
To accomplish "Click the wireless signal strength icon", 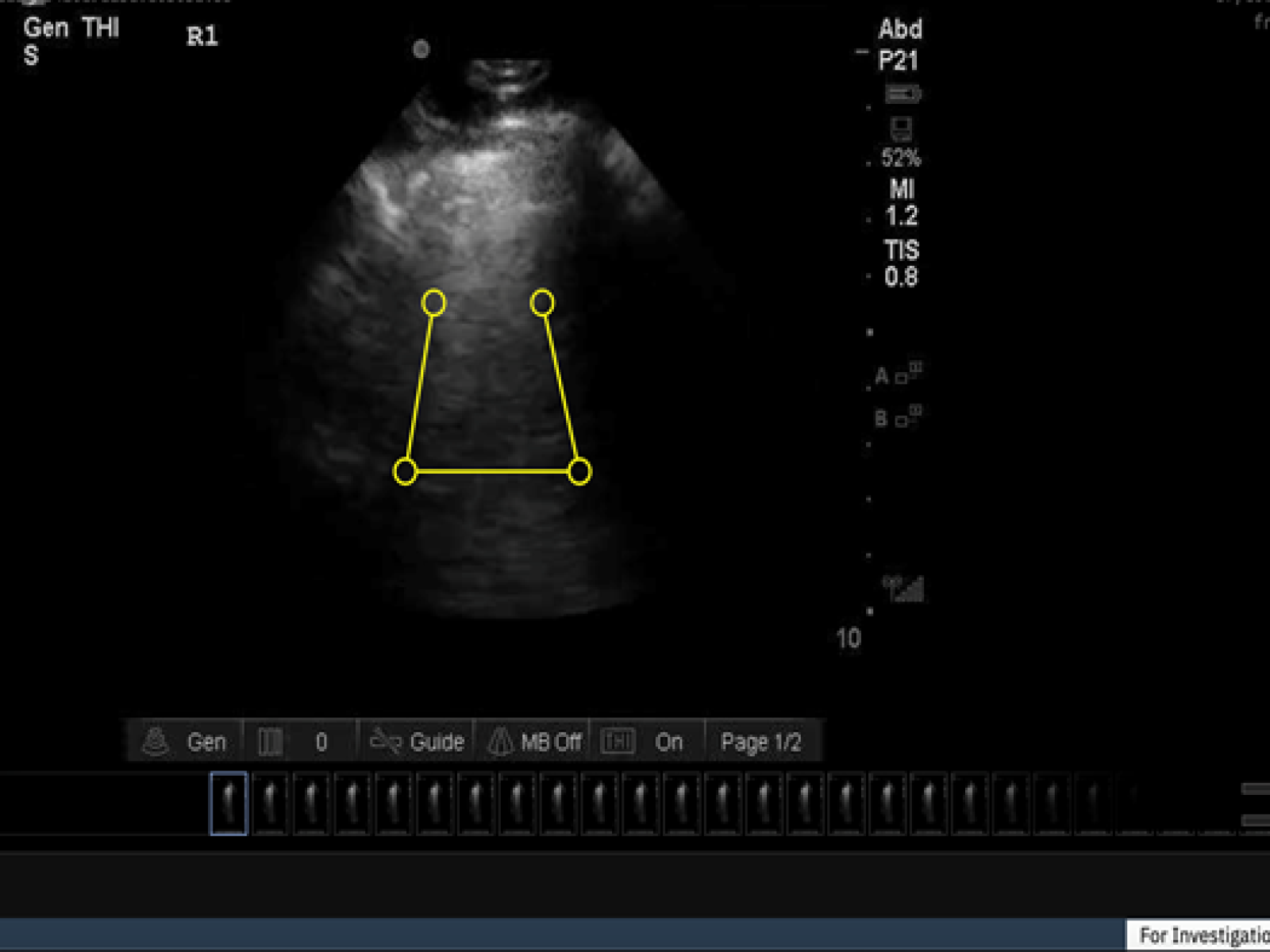I will pos(904,589).
